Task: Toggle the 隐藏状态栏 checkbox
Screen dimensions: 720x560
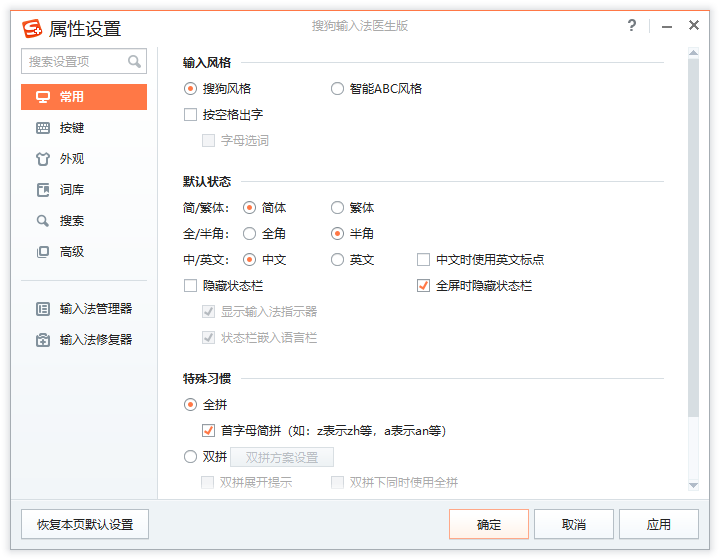Action: pos(190,286)
